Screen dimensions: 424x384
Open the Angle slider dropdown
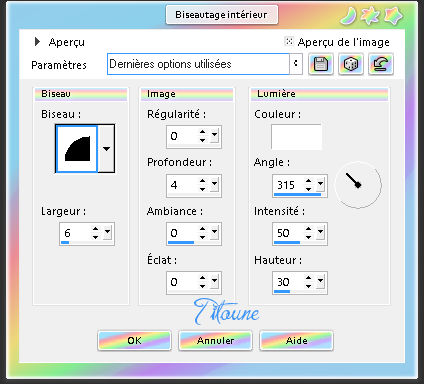pyautogui.click(x=321, y=185)
